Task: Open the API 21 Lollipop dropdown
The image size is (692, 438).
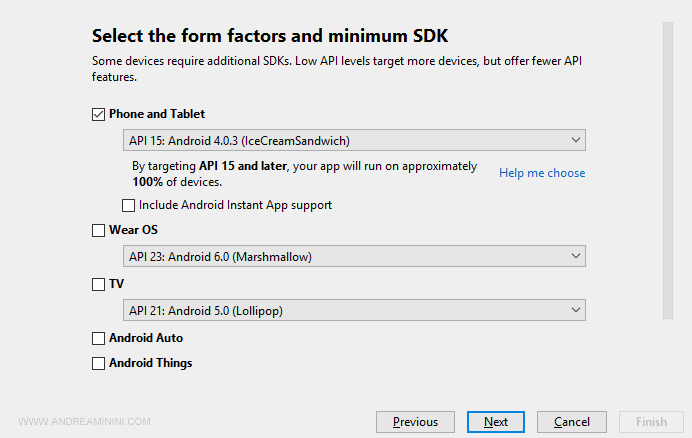Action: 354,310
